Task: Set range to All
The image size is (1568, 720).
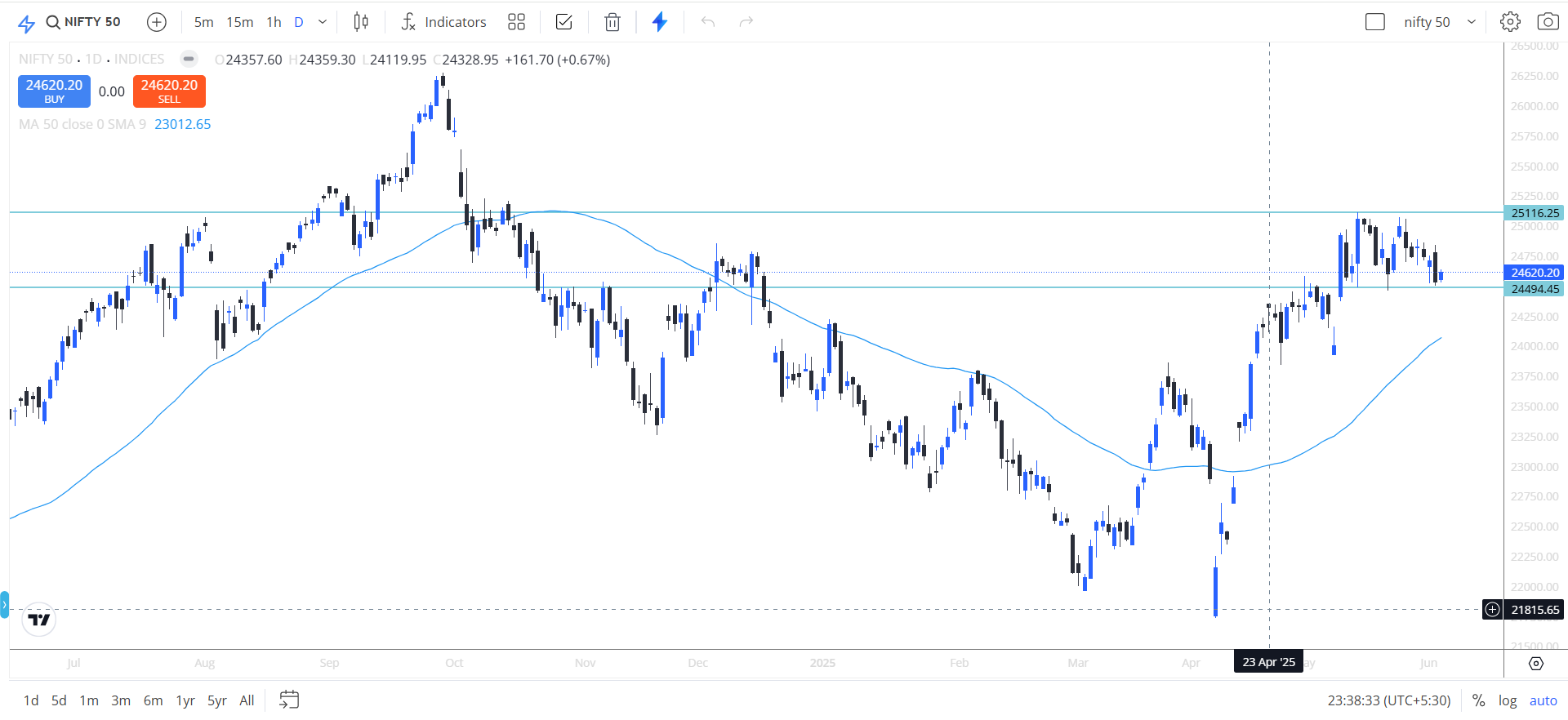Action: [x=247, y=700]
